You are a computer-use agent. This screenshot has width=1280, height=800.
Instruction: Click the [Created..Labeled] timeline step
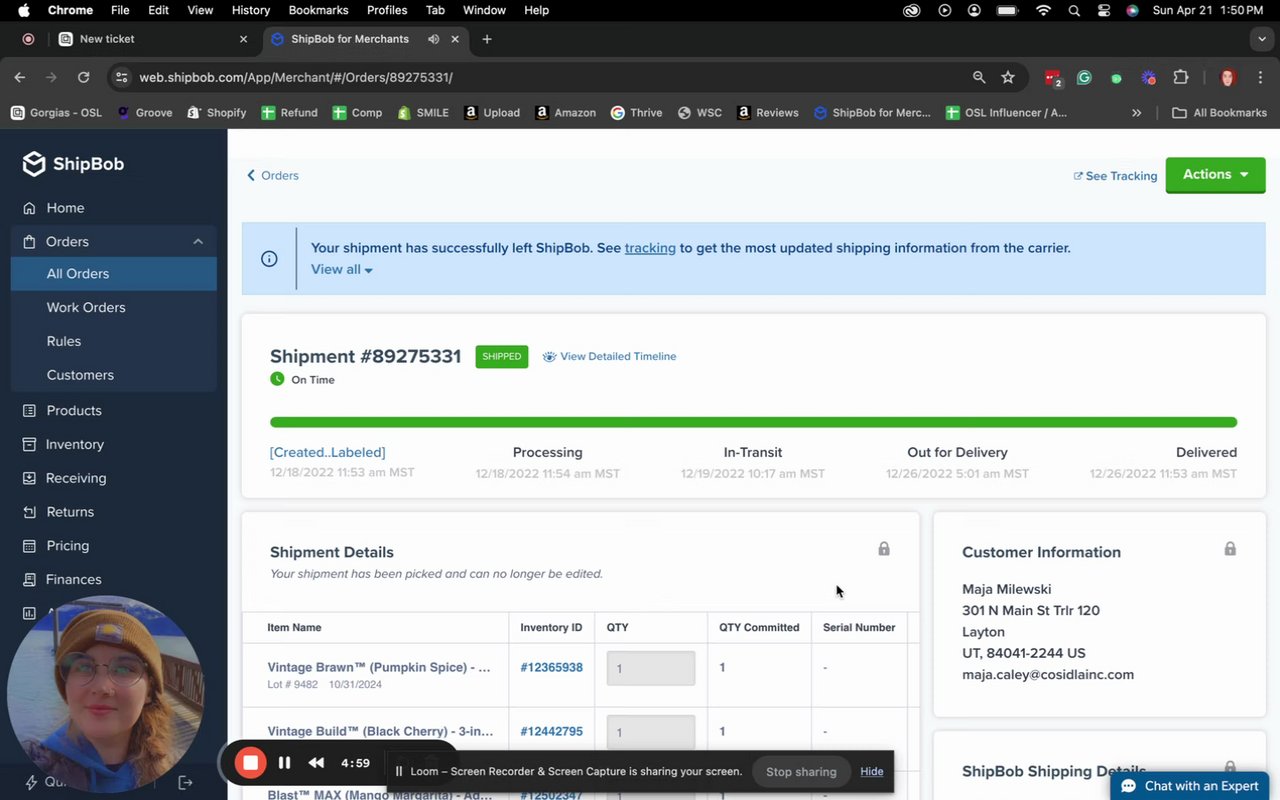(x=327, y=452)
